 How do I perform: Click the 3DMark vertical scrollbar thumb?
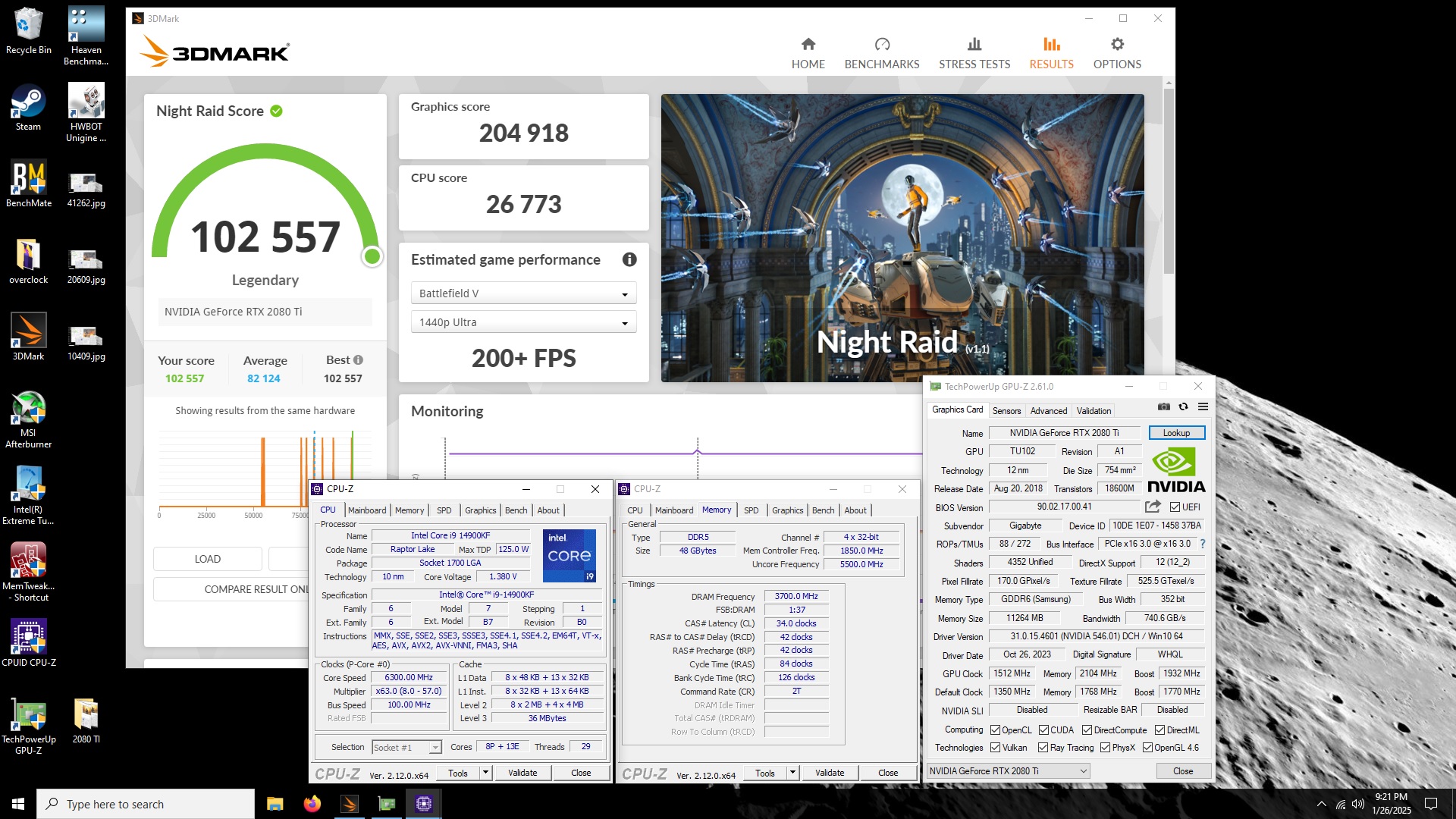(1169, 180)
